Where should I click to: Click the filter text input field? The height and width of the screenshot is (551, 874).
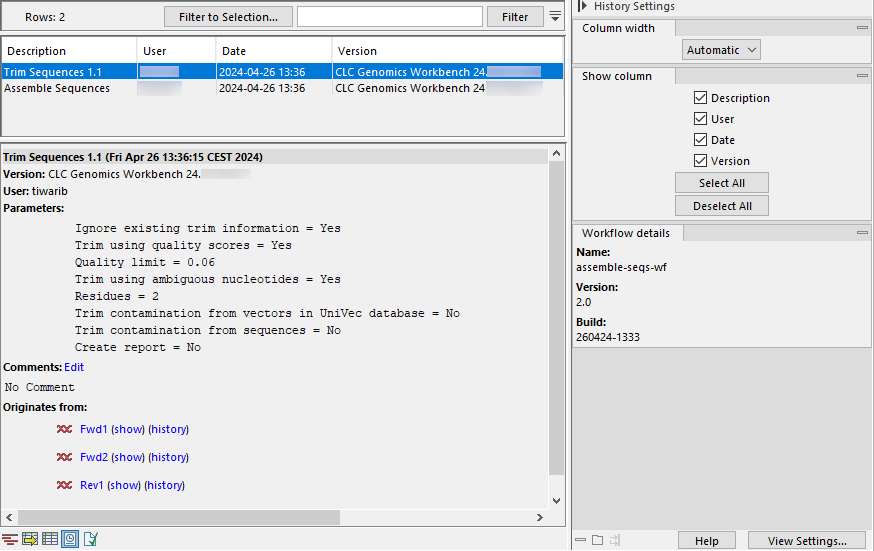(x=389, y=16)
